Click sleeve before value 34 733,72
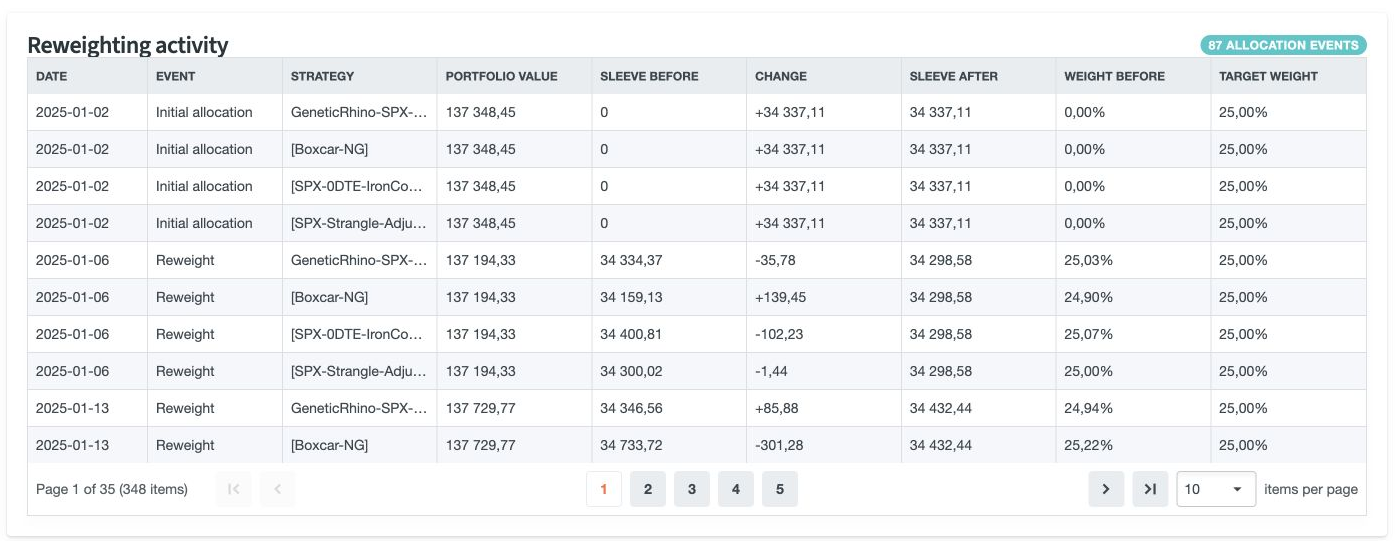Screen dimensions: 1395x541 [631, 445]
